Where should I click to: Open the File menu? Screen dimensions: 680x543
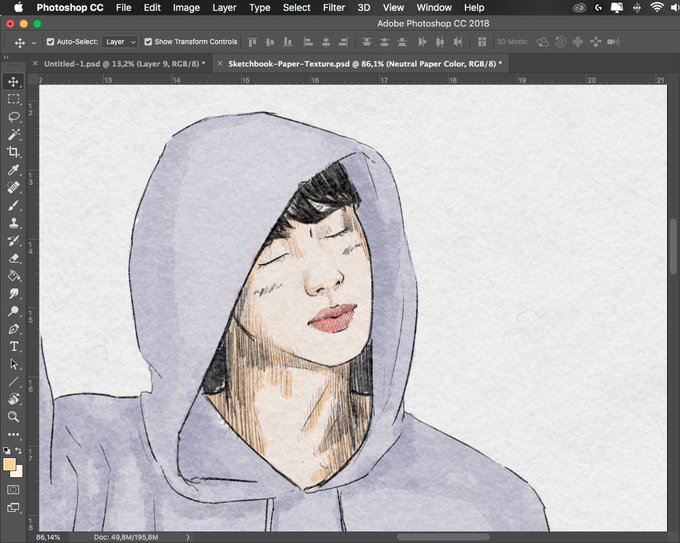coord(124,8)
